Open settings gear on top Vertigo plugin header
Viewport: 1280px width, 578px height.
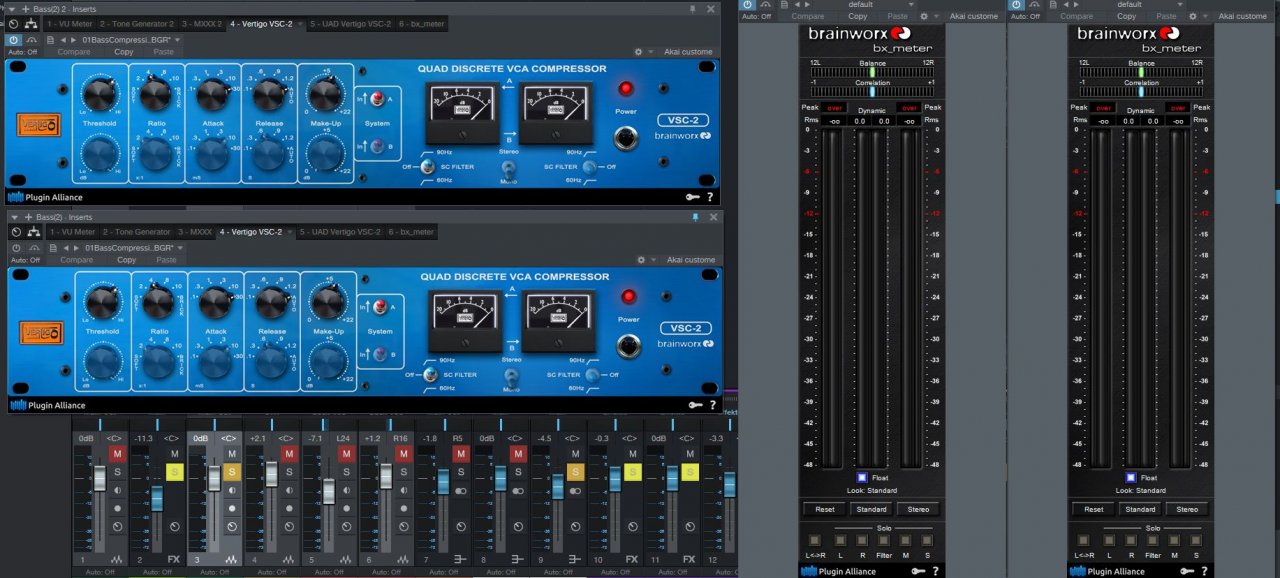pyautogui.click(x=638, y=52)
